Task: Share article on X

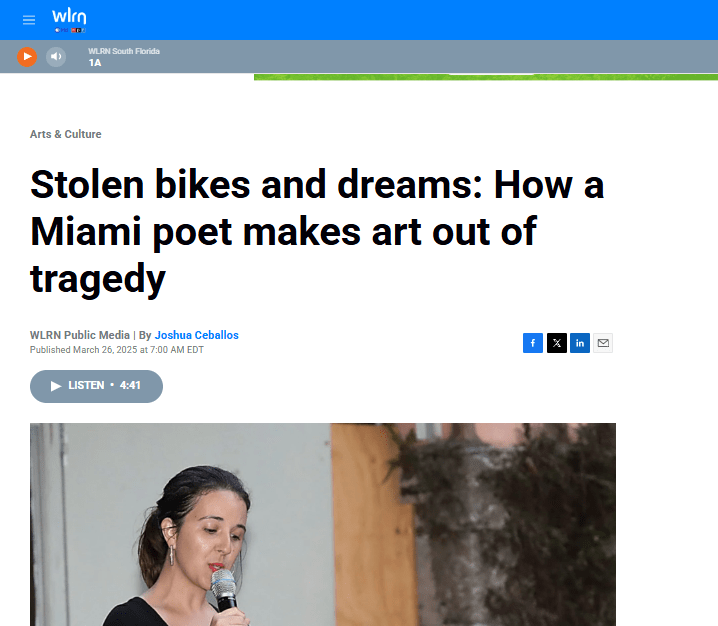Action: point(556,343)
